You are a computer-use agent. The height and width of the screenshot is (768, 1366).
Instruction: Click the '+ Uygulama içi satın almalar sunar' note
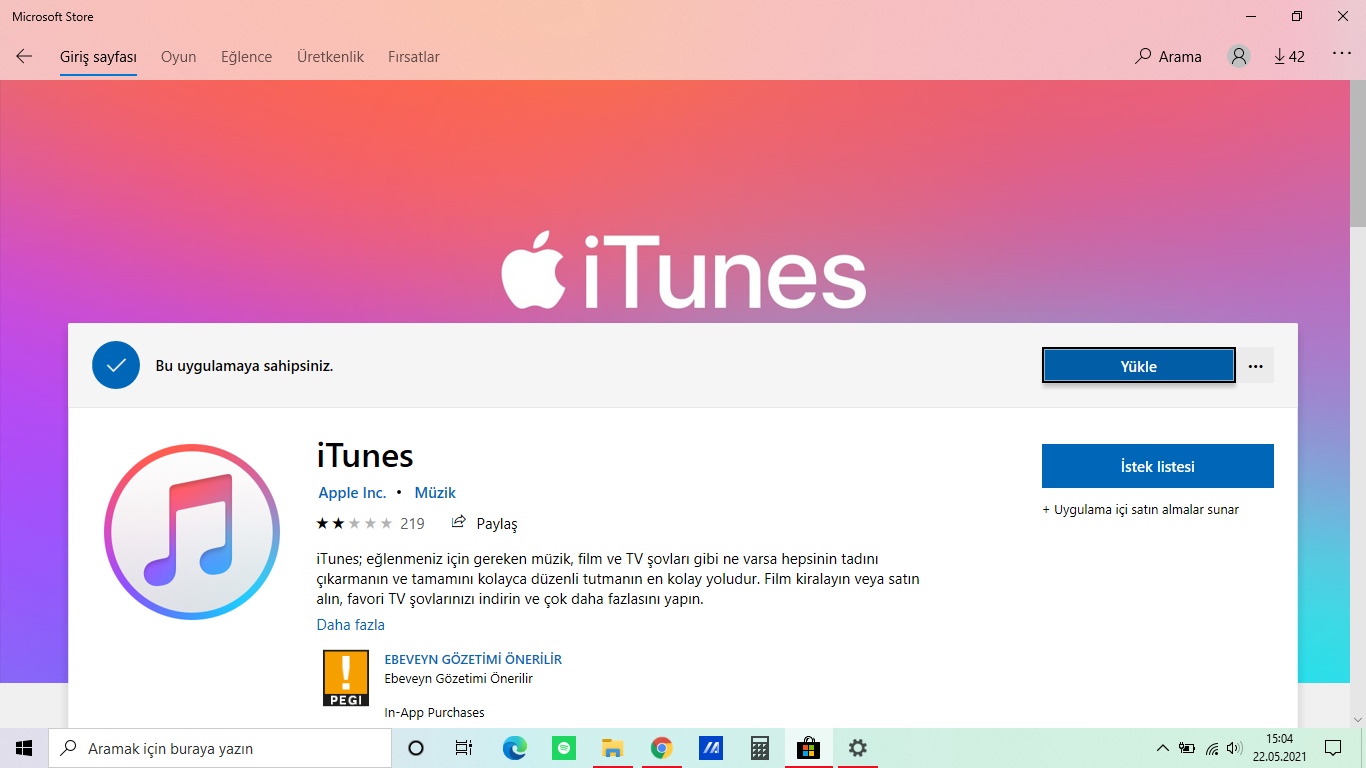tap(1140, 510)
